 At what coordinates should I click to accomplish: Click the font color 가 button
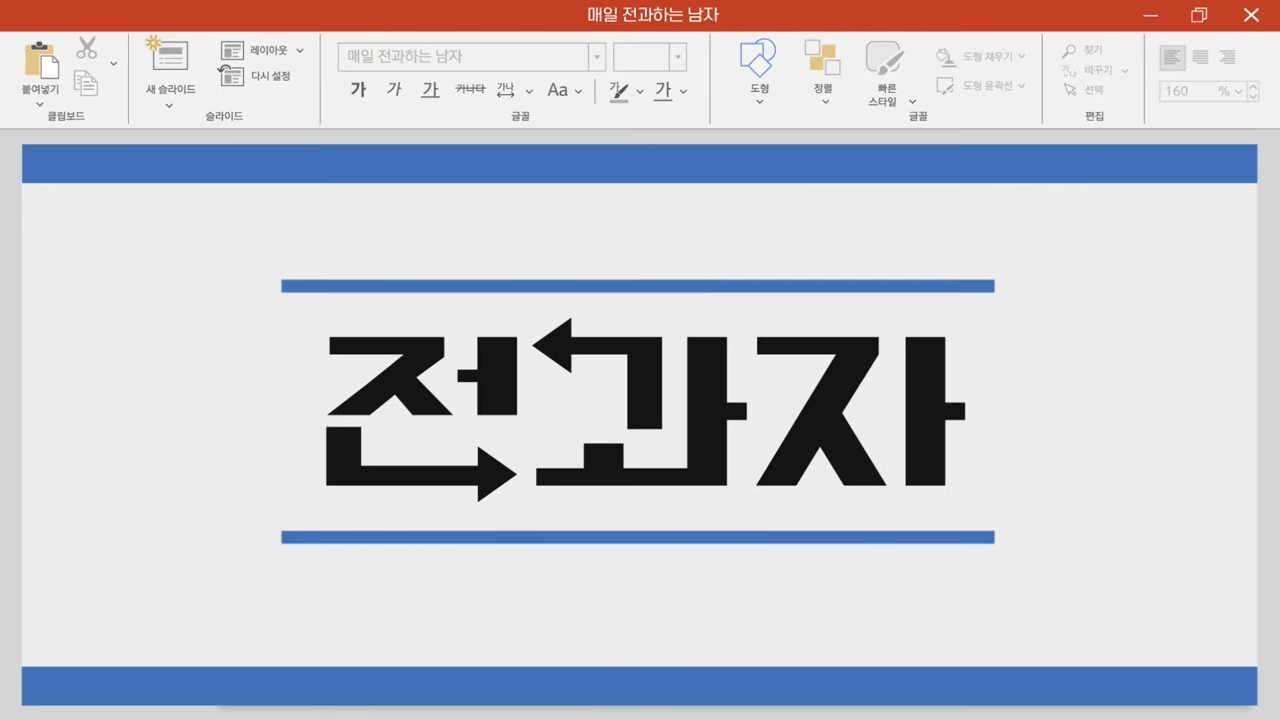tap(663, 91)
